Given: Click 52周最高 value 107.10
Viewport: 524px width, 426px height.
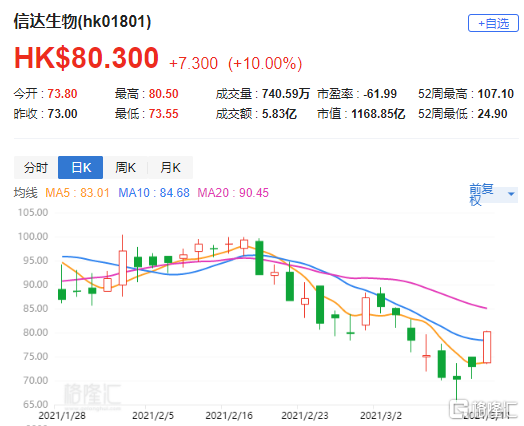Looking at the screenshot, I should (496, 94).
